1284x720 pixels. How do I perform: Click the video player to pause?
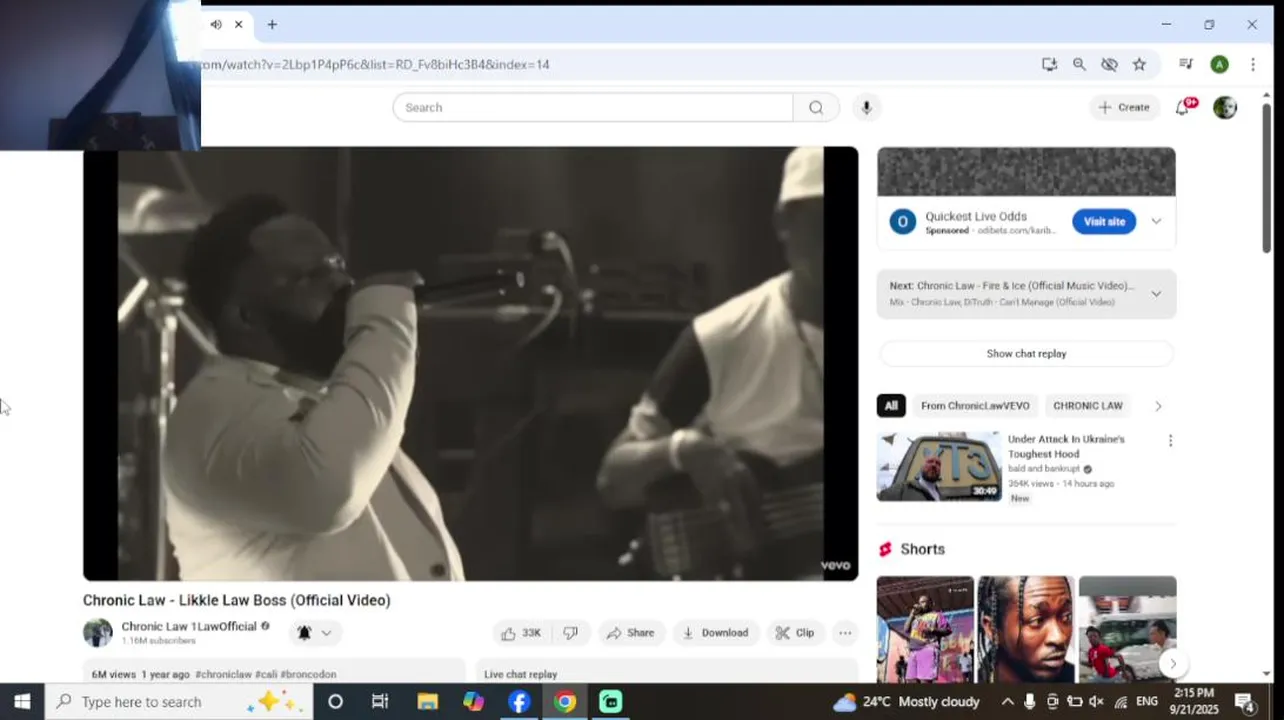[470, 364]
